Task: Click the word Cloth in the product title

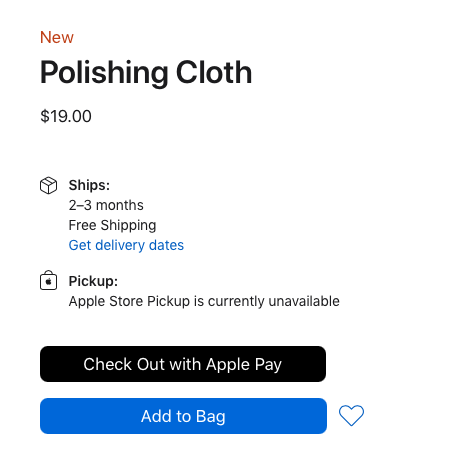Action: pos(214,72)
